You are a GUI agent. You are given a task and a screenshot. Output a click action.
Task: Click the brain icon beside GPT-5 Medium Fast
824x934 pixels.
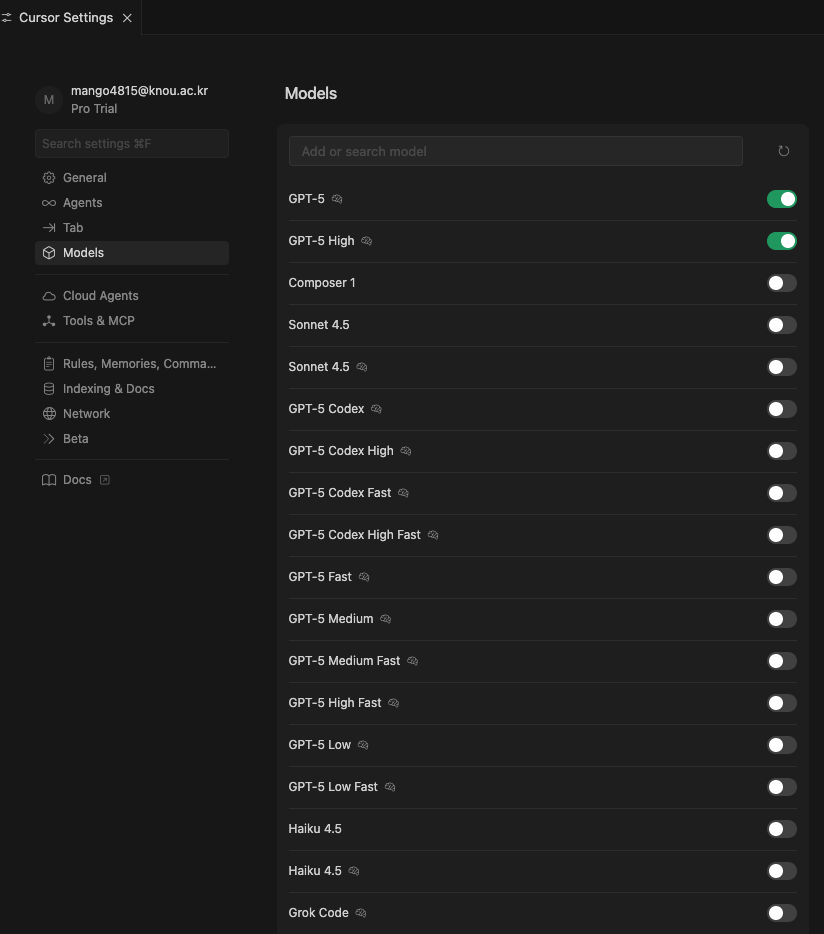click(413, 661)
